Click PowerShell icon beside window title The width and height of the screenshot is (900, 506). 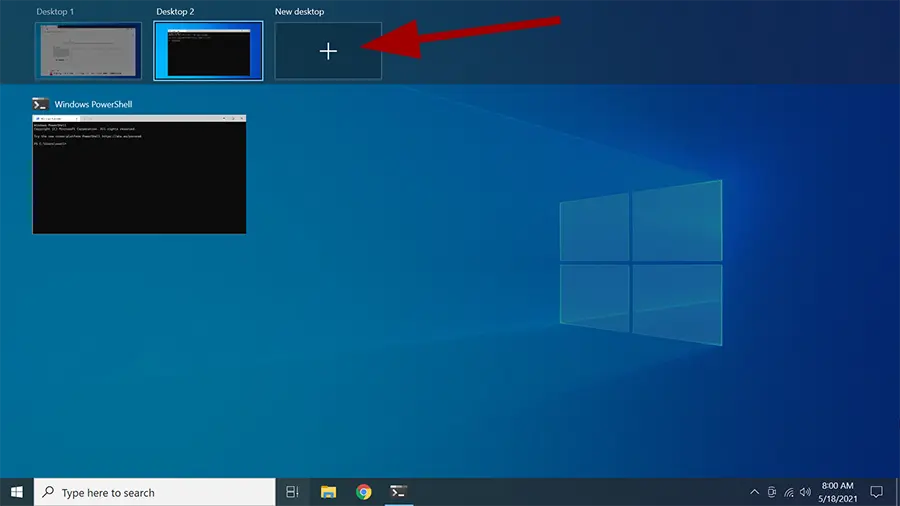40,104
